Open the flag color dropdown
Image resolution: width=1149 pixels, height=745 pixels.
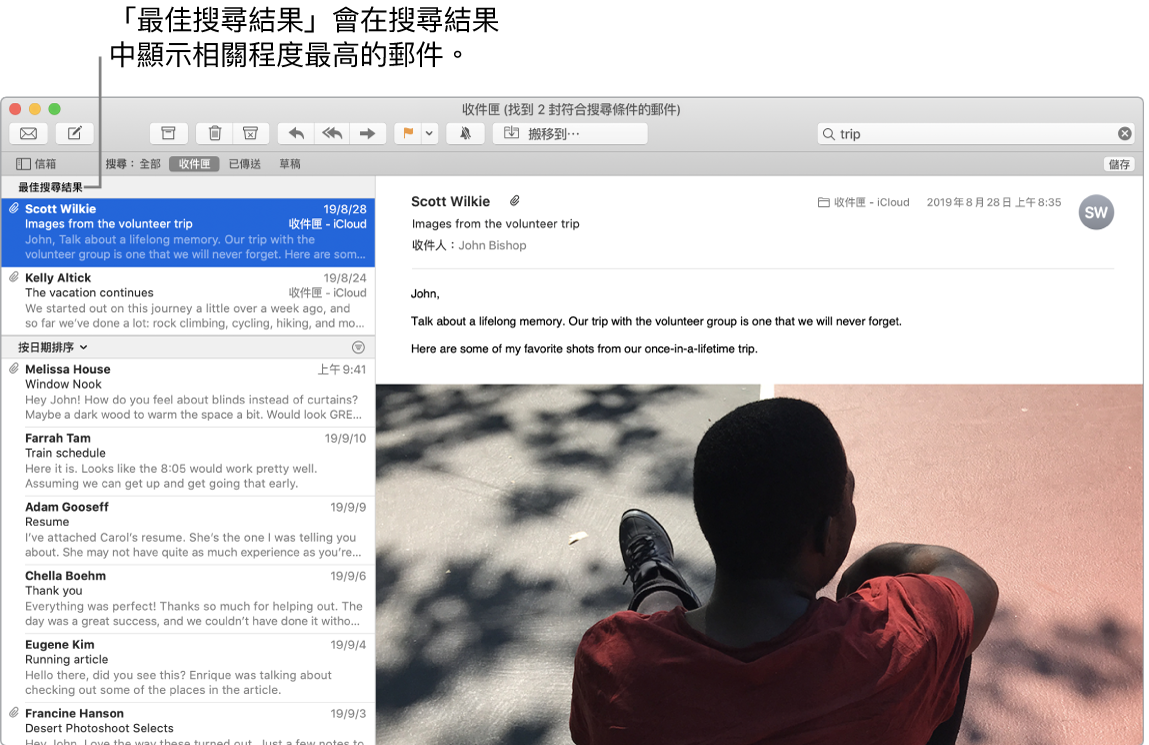coord(428,133)
